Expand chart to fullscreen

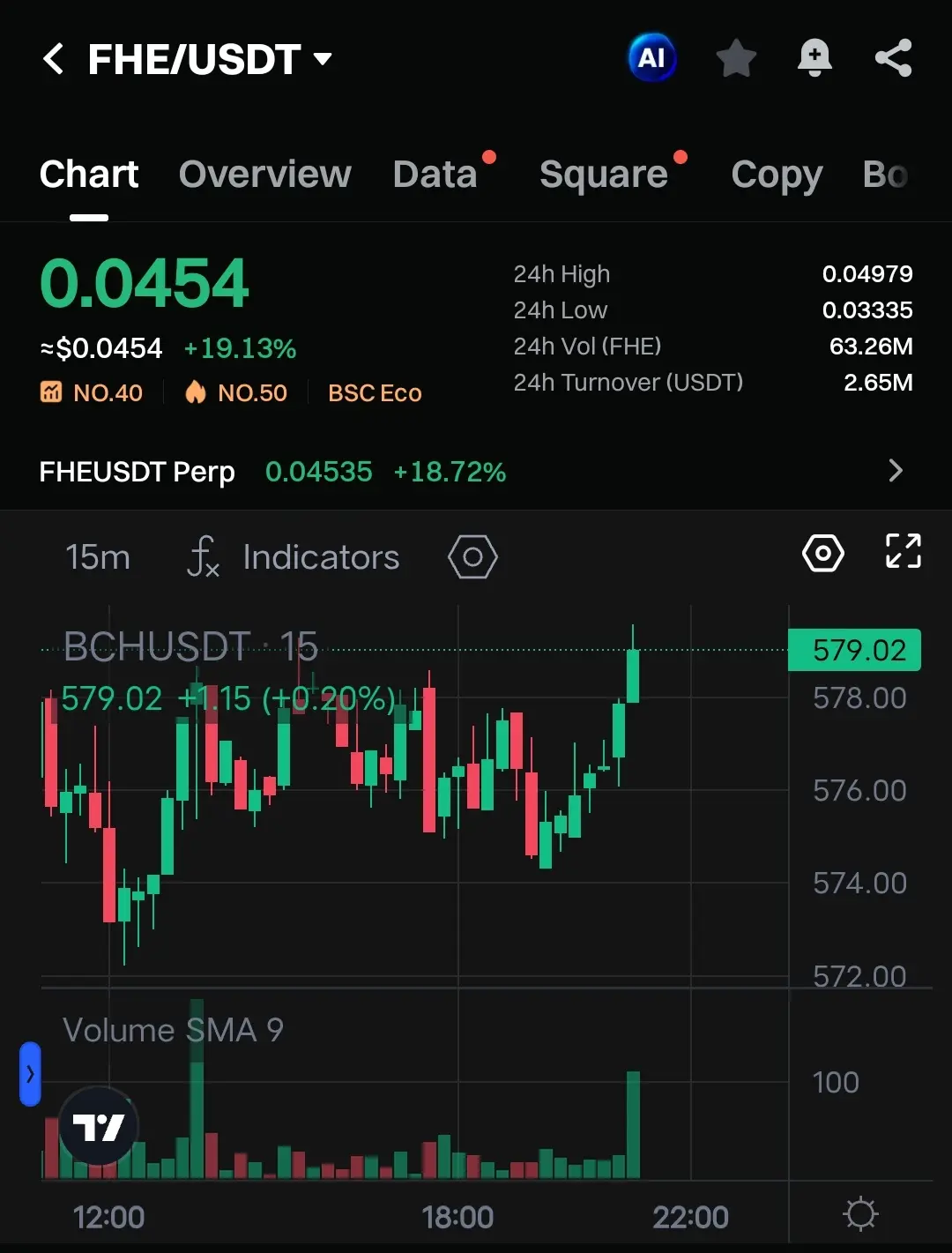point(904,551)
